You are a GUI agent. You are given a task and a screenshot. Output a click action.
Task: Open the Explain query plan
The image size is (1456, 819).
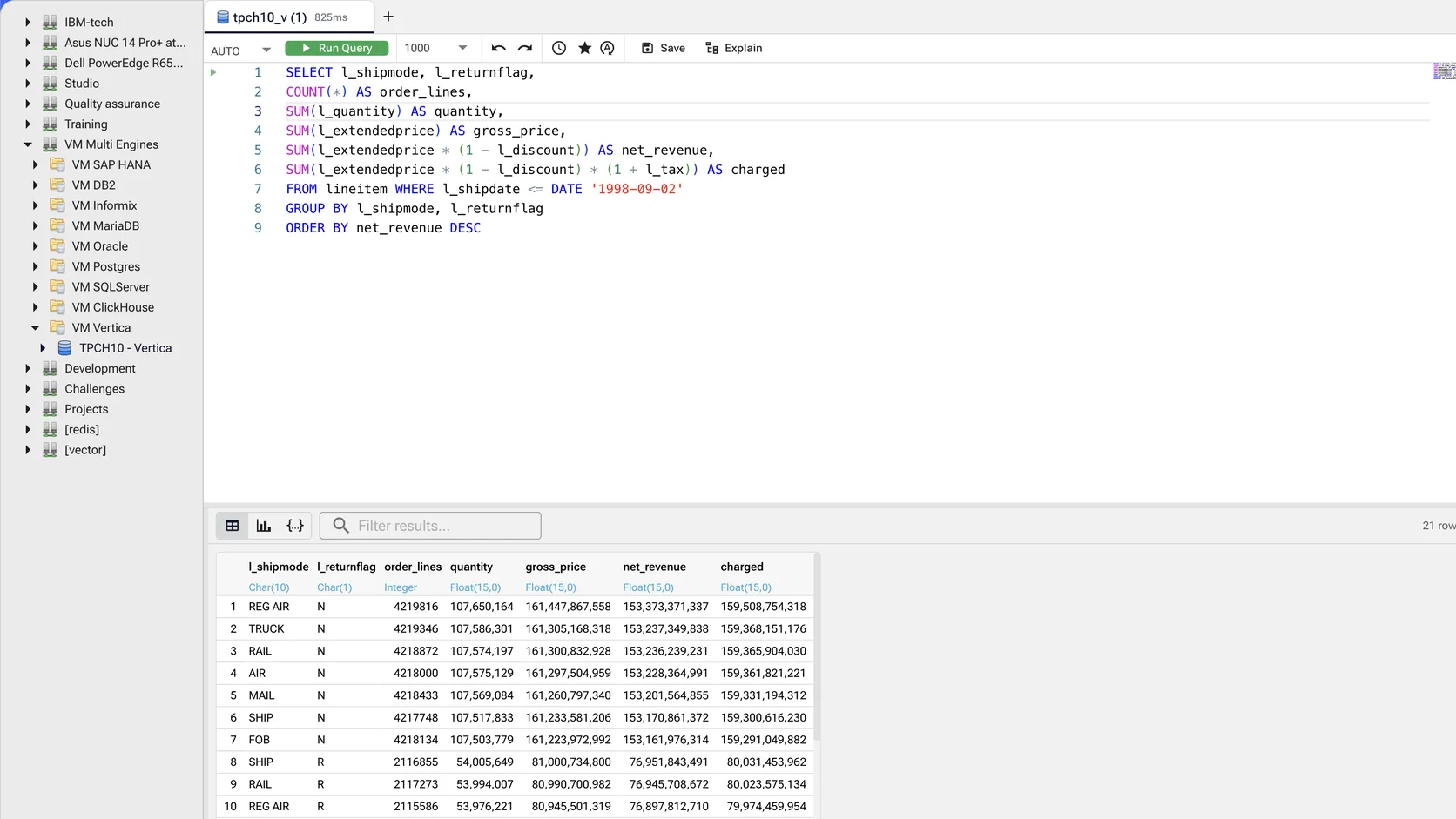point(733,48)
